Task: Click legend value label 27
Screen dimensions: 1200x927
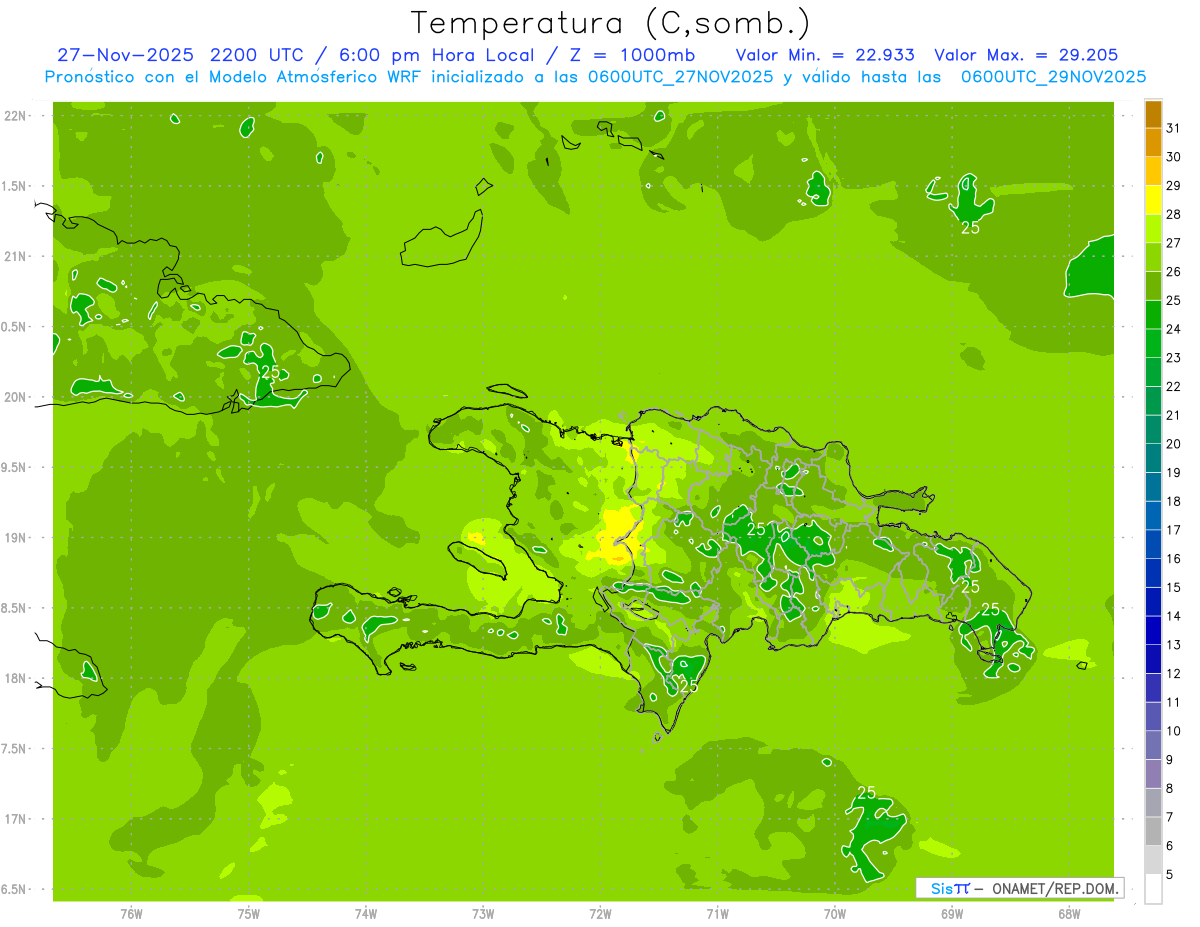Action: tap(1173, 243)
